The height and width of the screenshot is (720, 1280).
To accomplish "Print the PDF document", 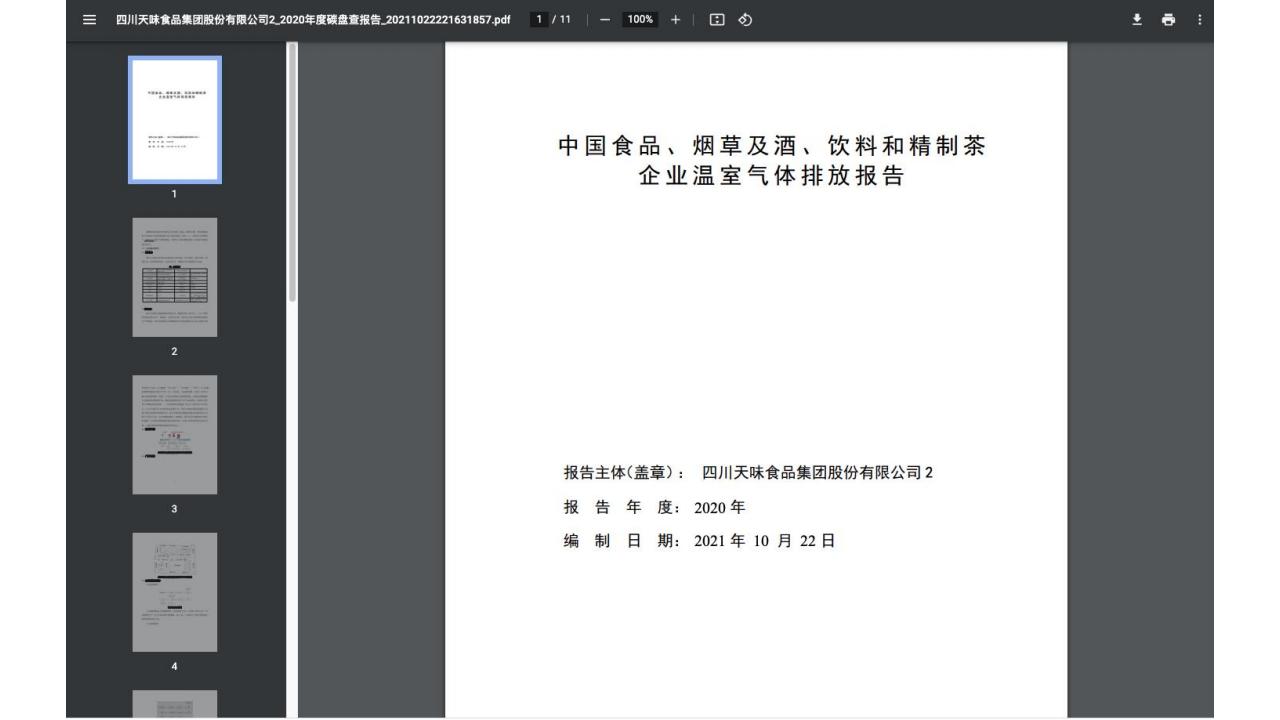I will (x=1168, y=19).
